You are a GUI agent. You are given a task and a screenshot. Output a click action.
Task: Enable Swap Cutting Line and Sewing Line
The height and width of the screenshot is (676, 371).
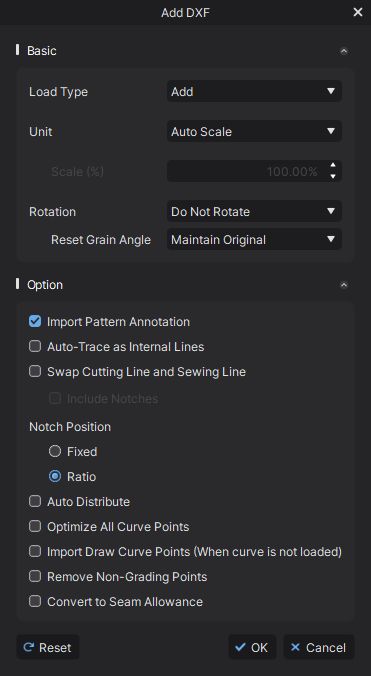pyautogui.click(x=35, y=372)
